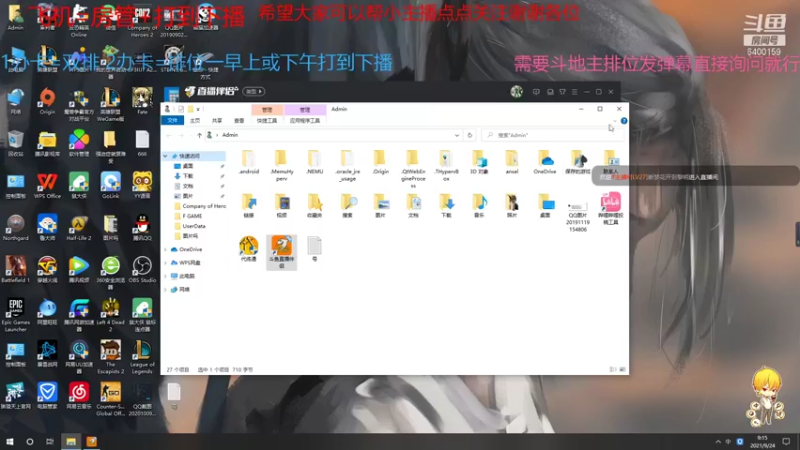Expand the This PC tree node
Image resolution: width=800 pixels, height=450 pixels.
tap(165, 276)
